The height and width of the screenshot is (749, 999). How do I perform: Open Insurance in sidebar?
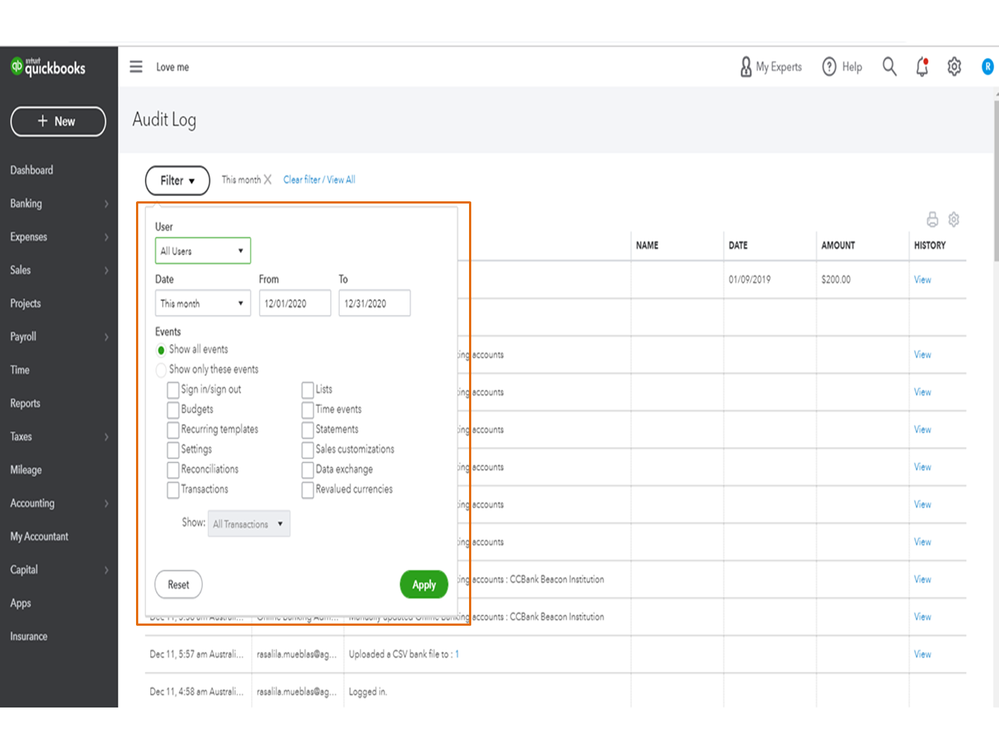(29, 636)
